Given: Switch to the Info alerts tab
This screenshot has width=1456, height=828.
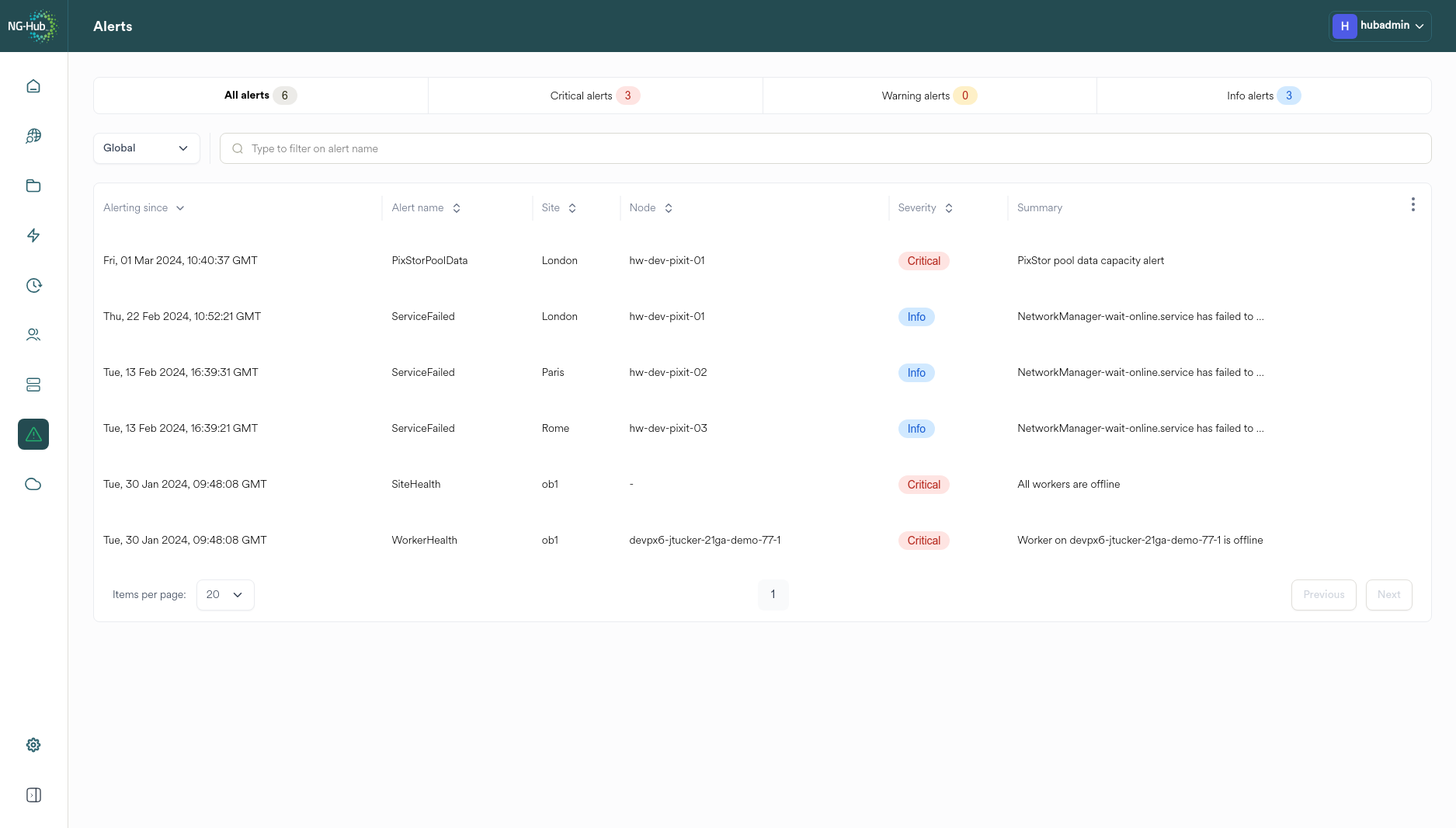Looking at the screenshot, I should point(1262,95).
